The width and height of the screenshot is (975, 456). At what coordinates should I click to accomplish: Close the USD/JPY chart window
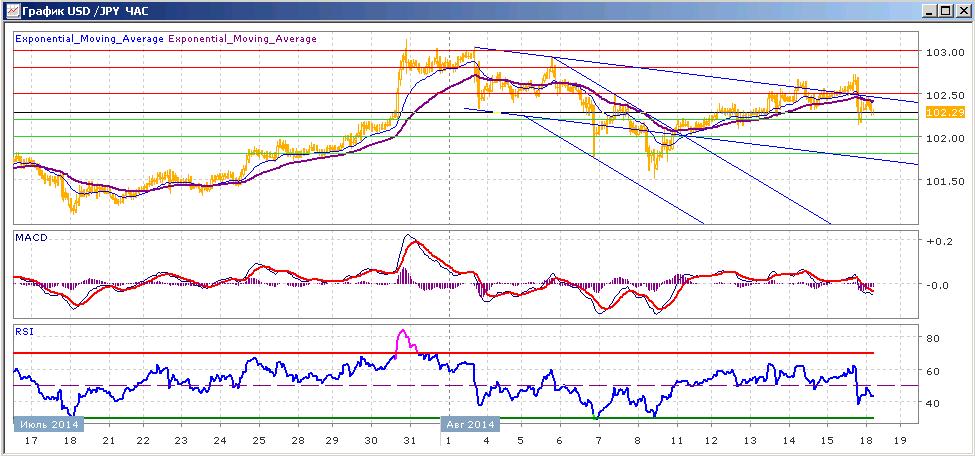962,11
